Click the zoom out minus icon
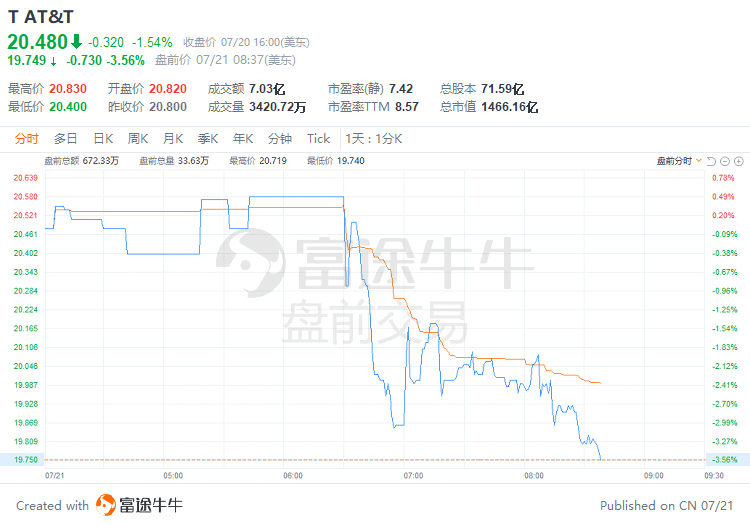 point(725,160)
